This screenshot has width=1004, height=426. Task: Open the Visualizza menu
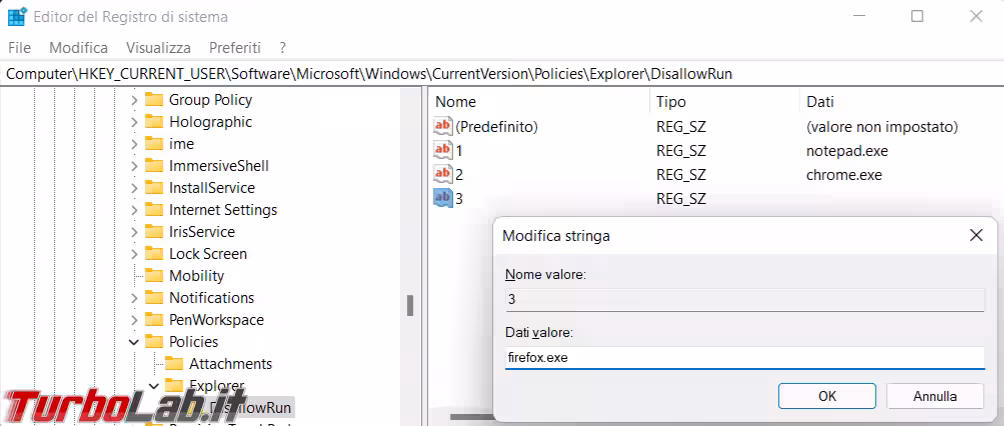pyautogui.click(x=158, y=47)
